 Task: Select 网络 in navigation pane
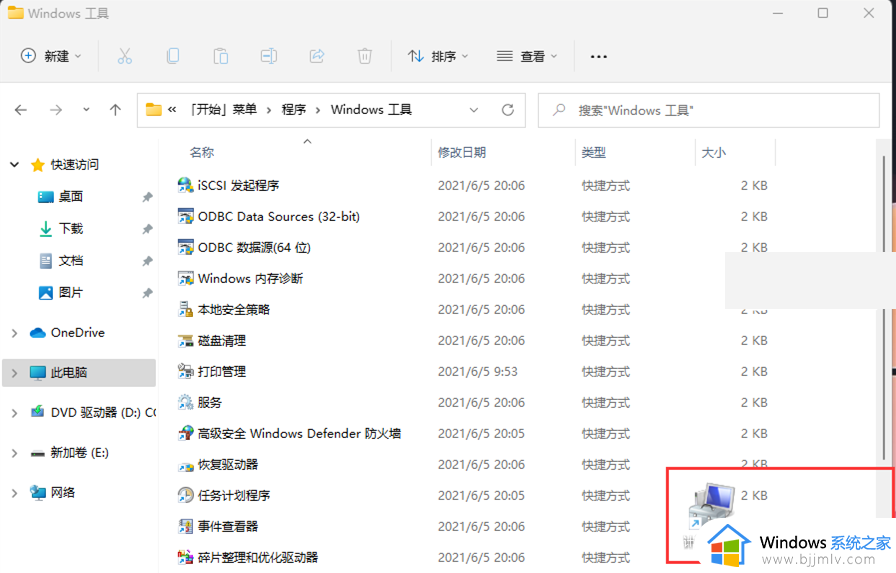62,492
